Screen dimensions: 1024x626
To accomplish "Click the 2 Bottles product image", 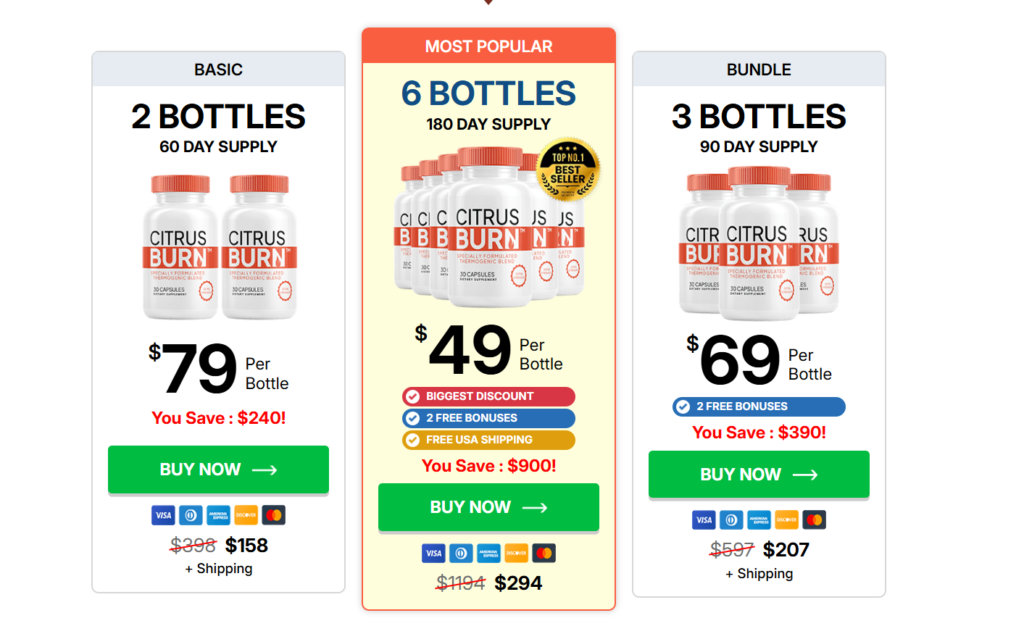I will pos(218,247).
